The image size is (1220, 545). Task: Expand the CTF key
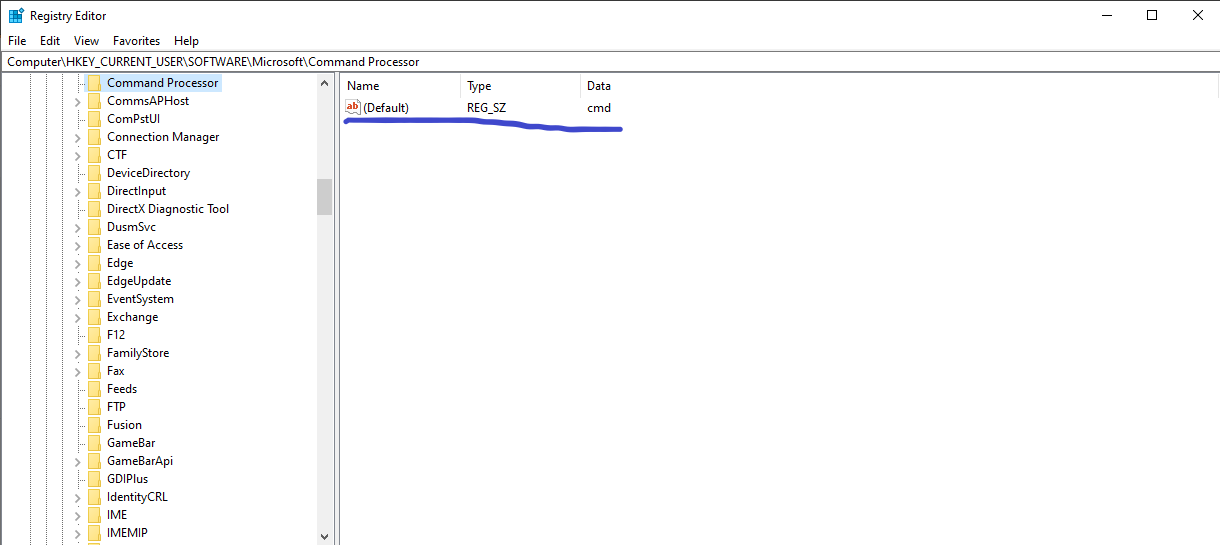coord(77,155)
